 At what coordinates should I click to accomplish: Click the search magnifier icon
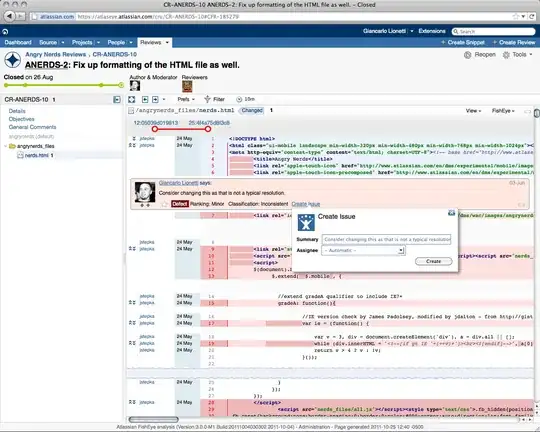coord(456,32)
